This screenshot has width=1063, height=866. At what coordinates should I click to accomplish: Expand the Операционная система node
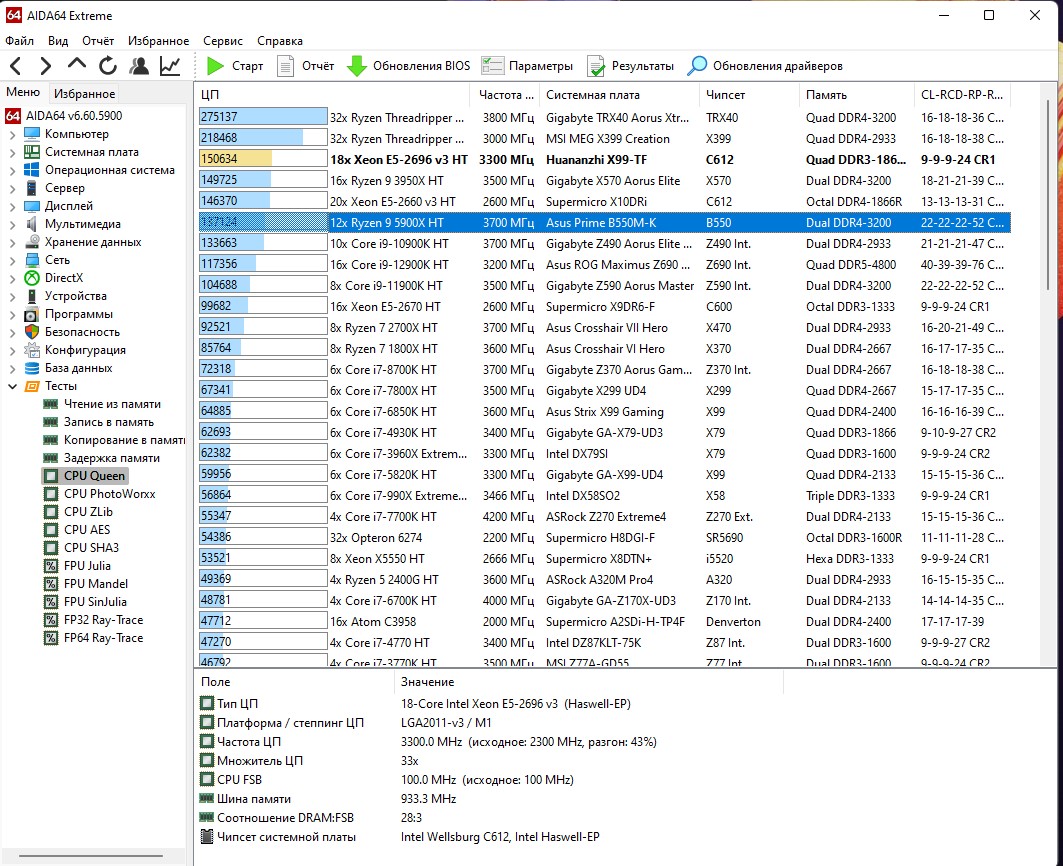(x=12, y=170)
